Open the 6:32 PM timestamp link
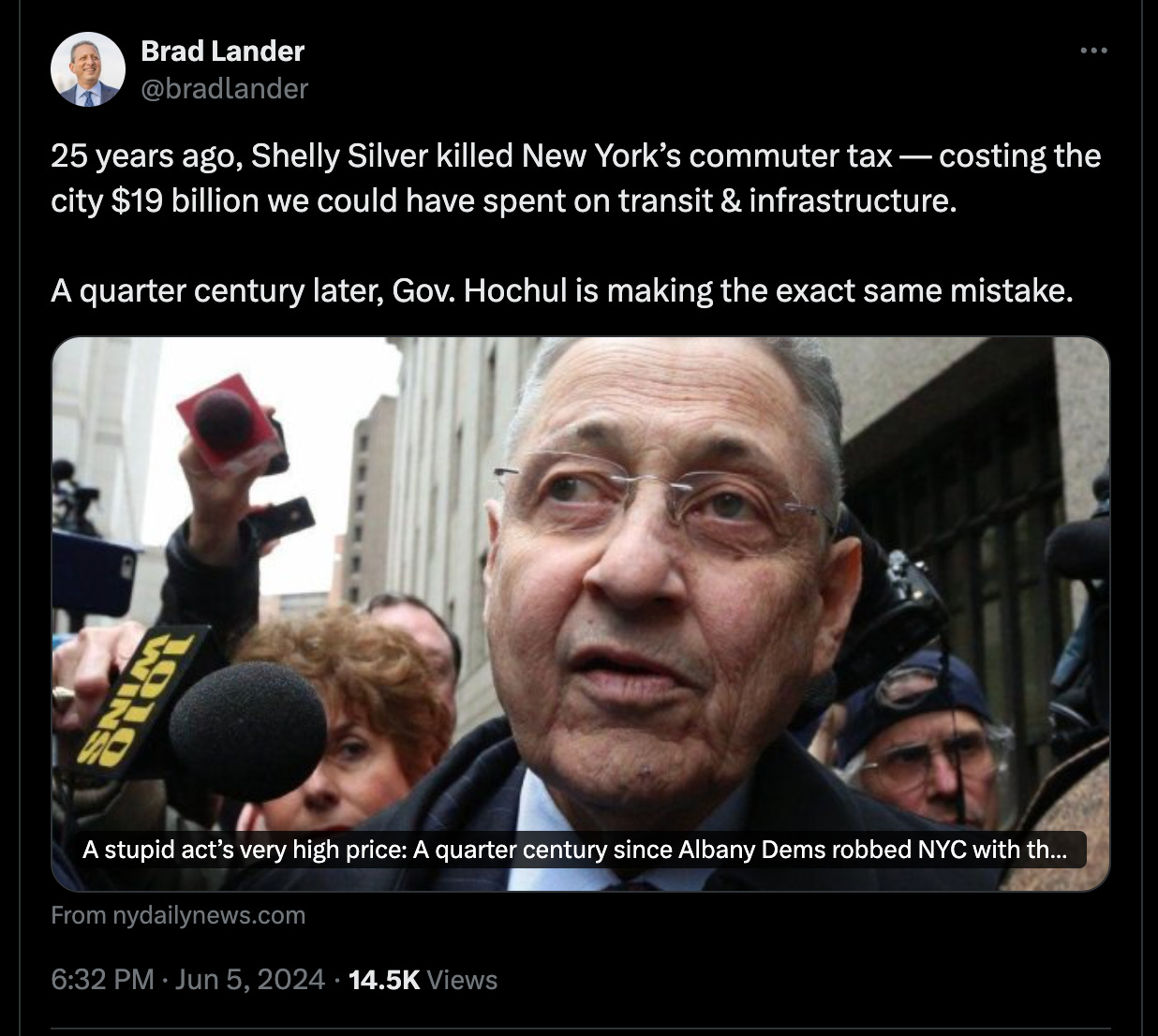Image resolution: width=1158 pixels, height=1036 pixels. click(102, 980)
